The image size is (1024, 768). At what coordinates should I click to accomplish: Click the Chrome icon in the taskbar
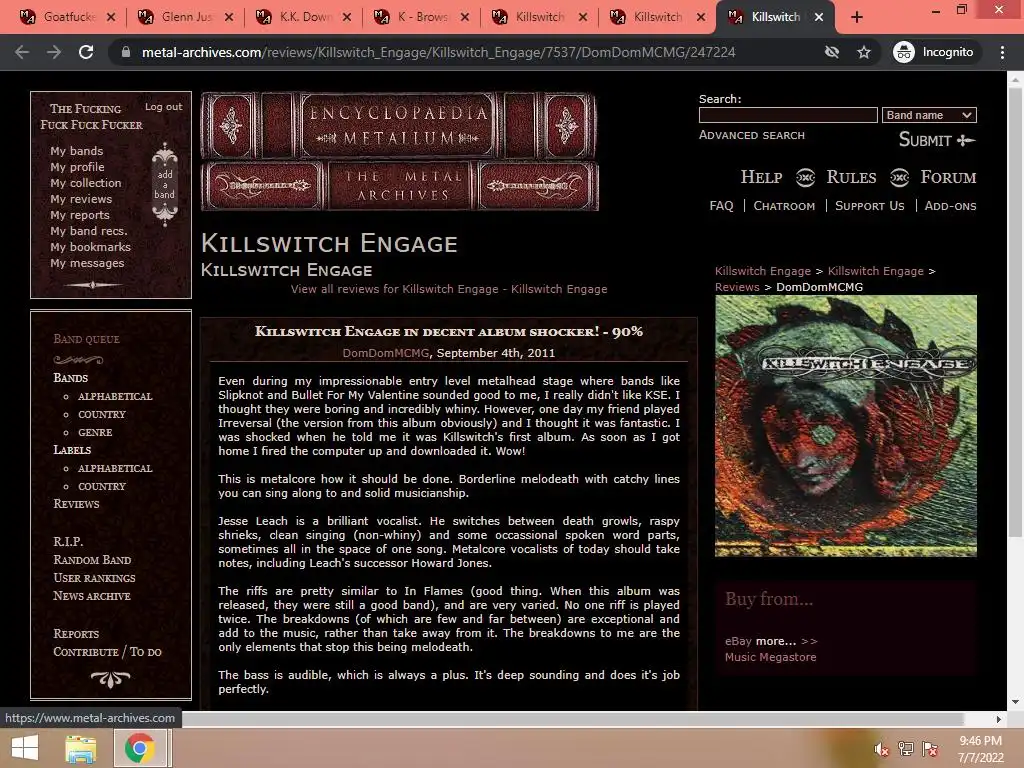click(140, 748)
